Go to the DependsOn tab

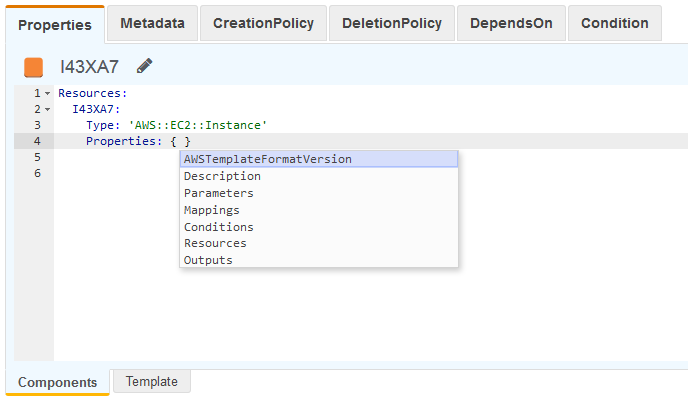click(x=510, y=23)
